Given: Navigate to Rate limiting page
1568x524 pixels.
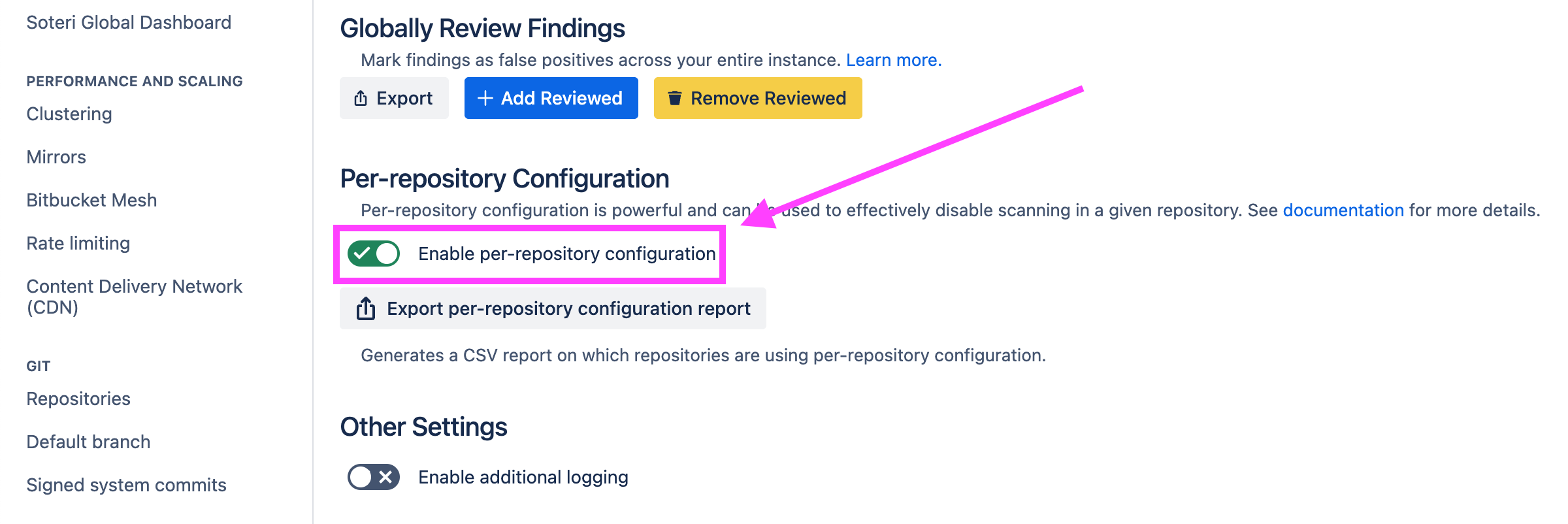Looking at the screenshot, I should click(x=78, y=243).
